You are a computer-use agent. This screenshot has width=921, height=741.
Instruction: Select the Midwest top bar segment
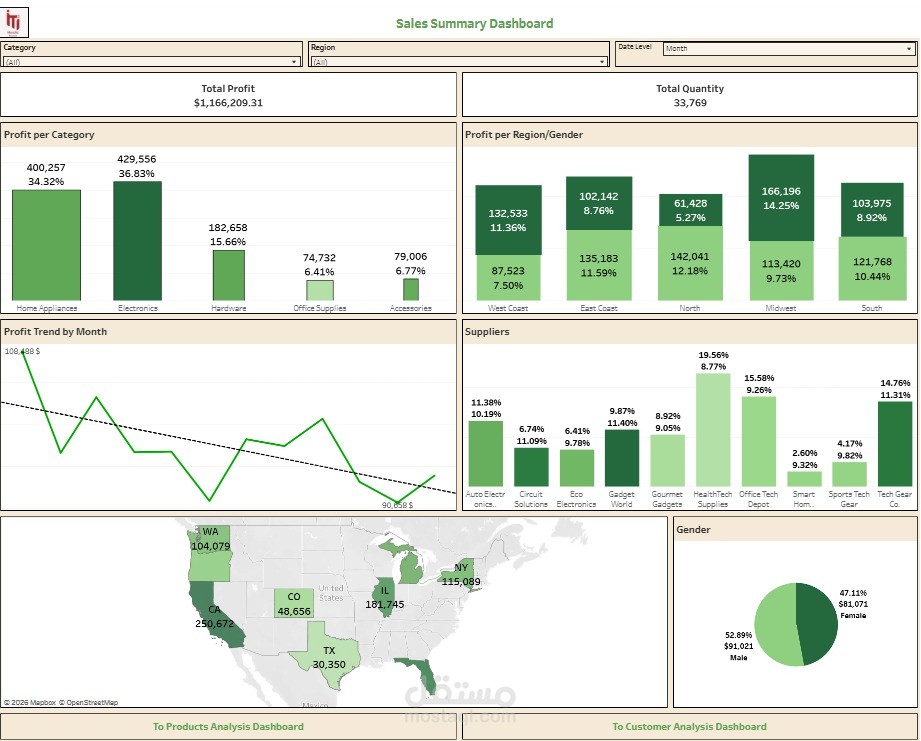[780, 195]
